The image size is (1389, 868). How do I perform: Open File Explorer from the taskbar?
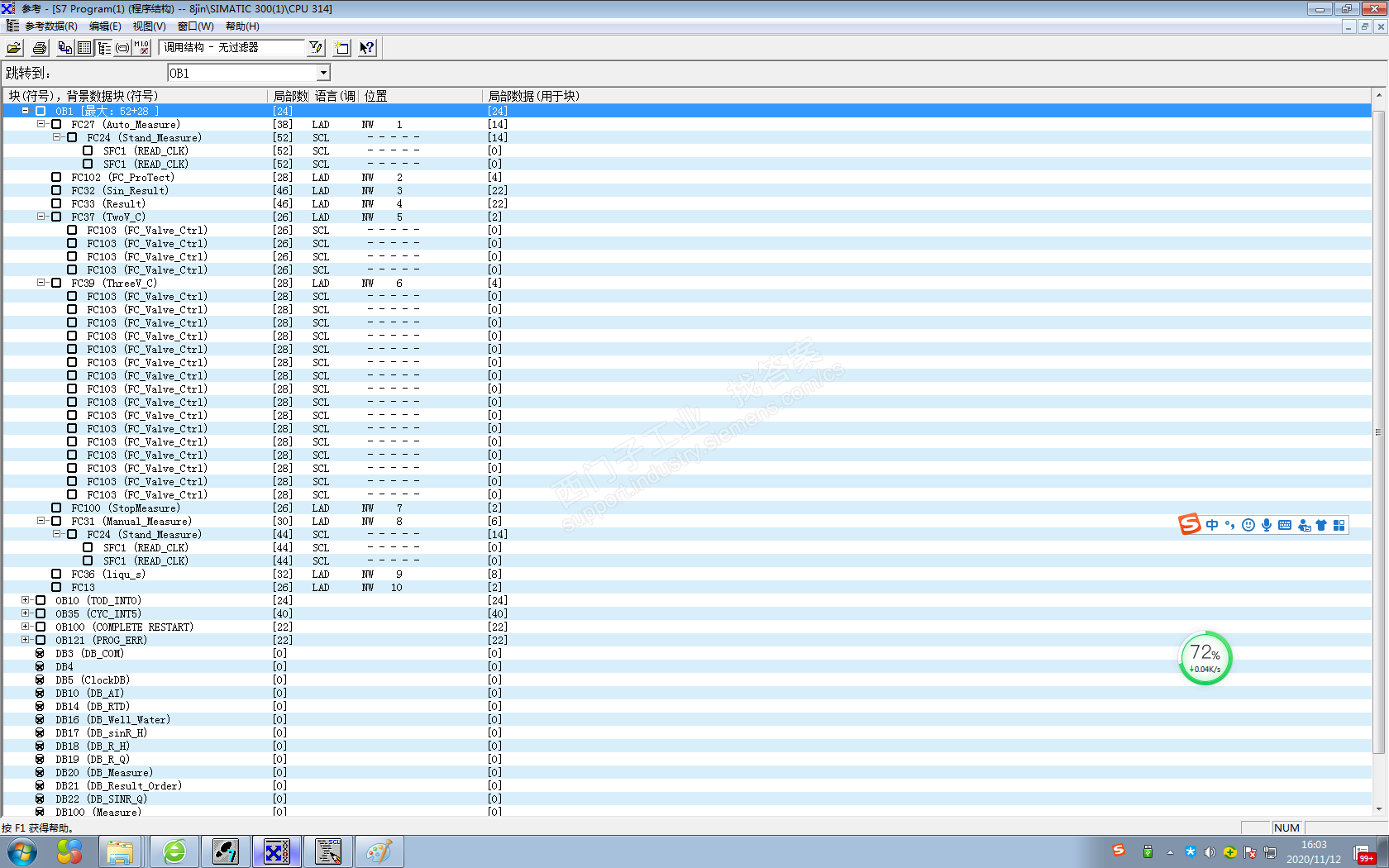coord(120,851)
